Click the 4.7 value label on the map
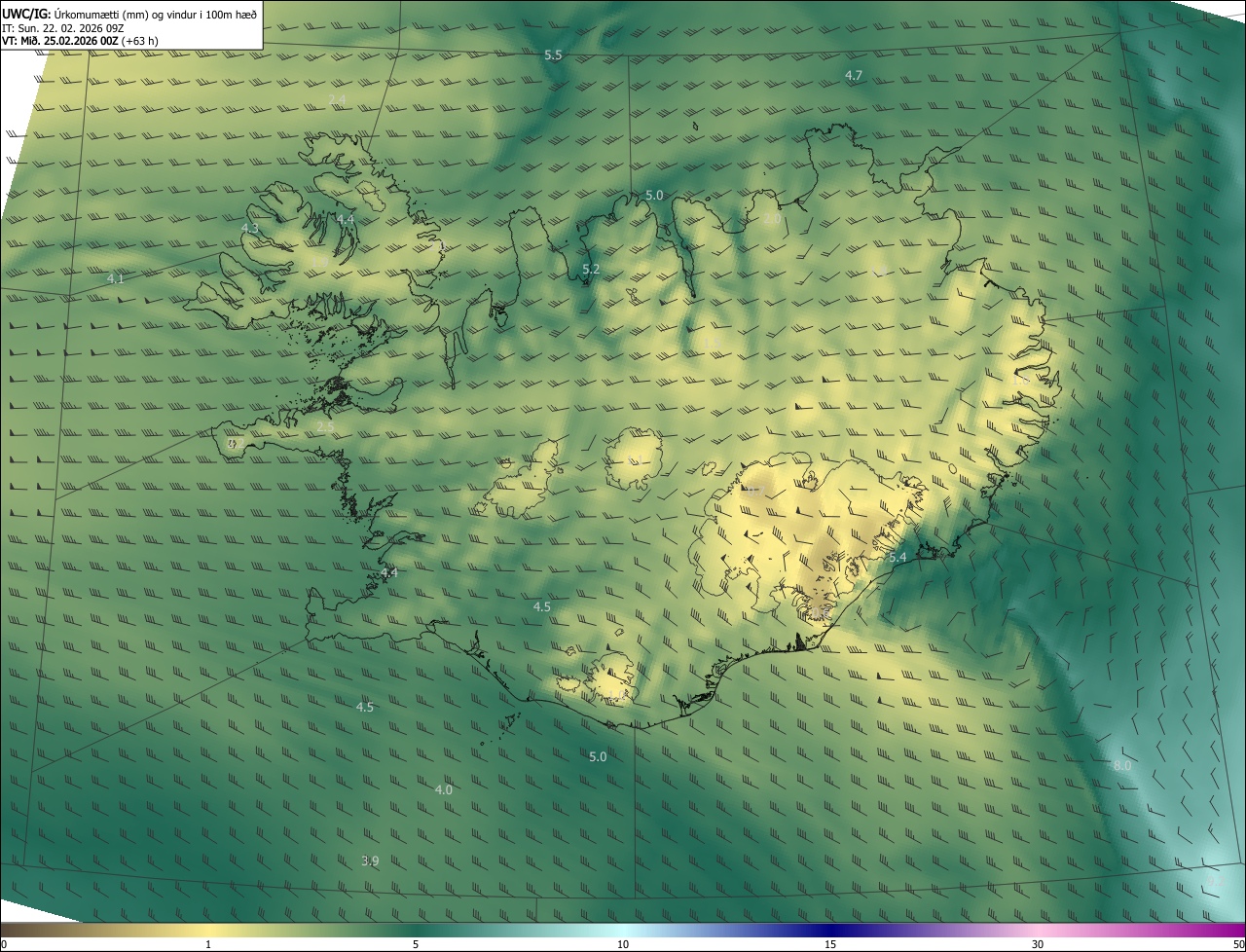Image resolution: width=1246 pixels, height=952 pixels. pyautogui.click(x=854, y=75)
